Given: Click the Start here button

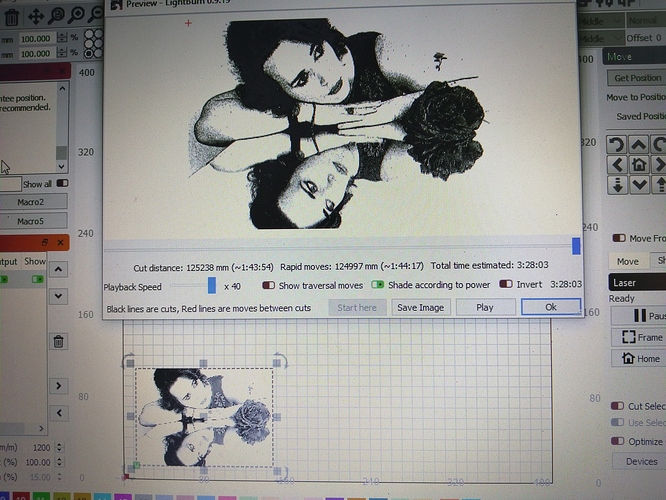Looking at the screenshot, I should coord(357,308).
